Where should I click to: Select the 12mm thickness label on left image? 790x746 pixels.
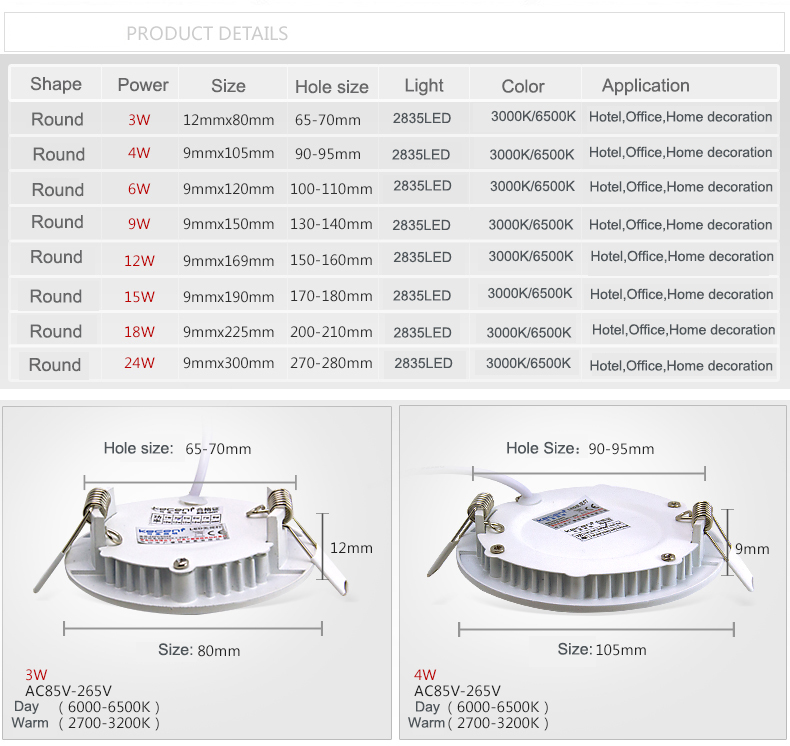[x=351, y=548]
